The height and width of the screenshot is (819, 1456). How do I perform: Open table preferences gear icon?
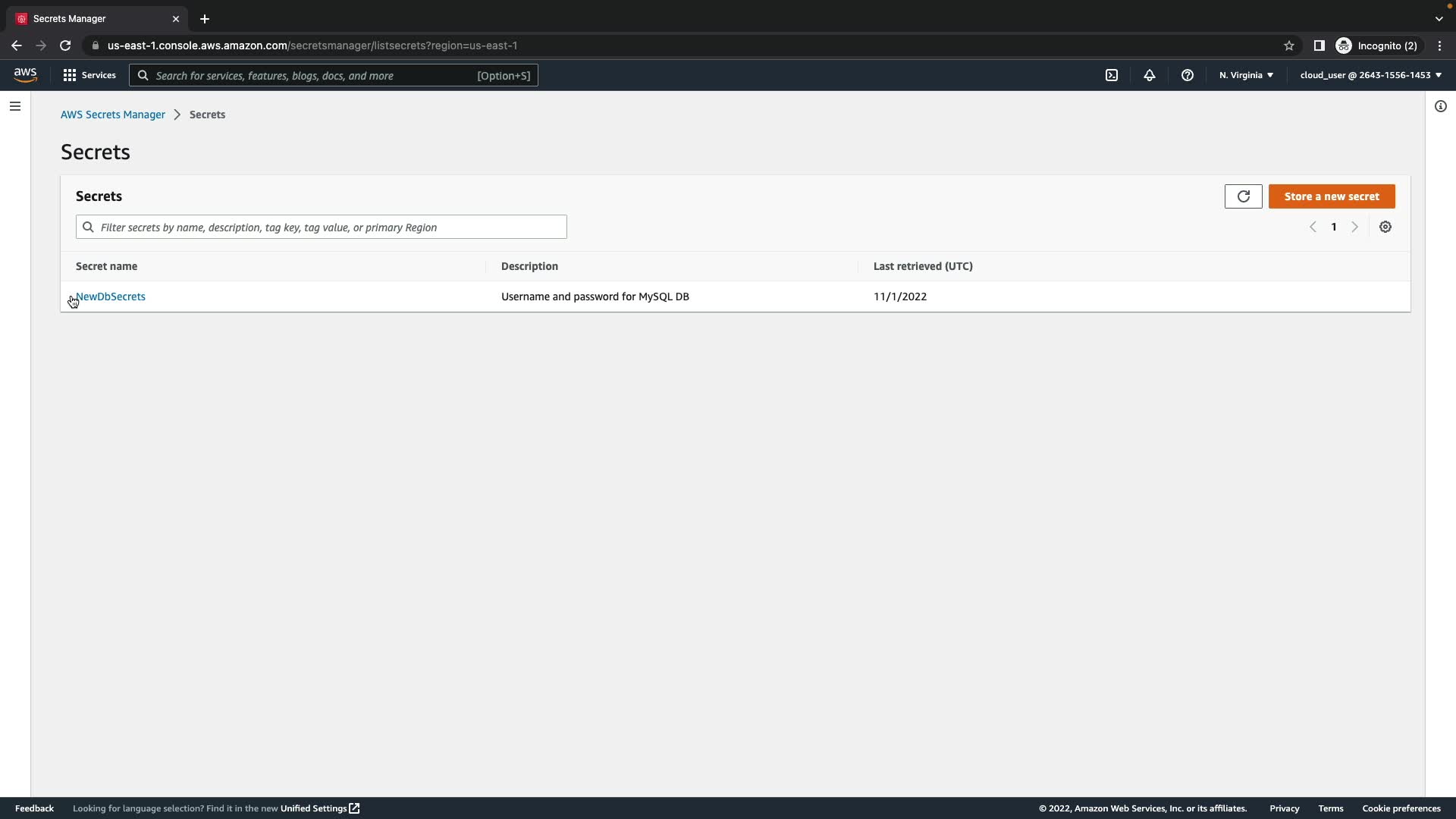click(1385, 227)
